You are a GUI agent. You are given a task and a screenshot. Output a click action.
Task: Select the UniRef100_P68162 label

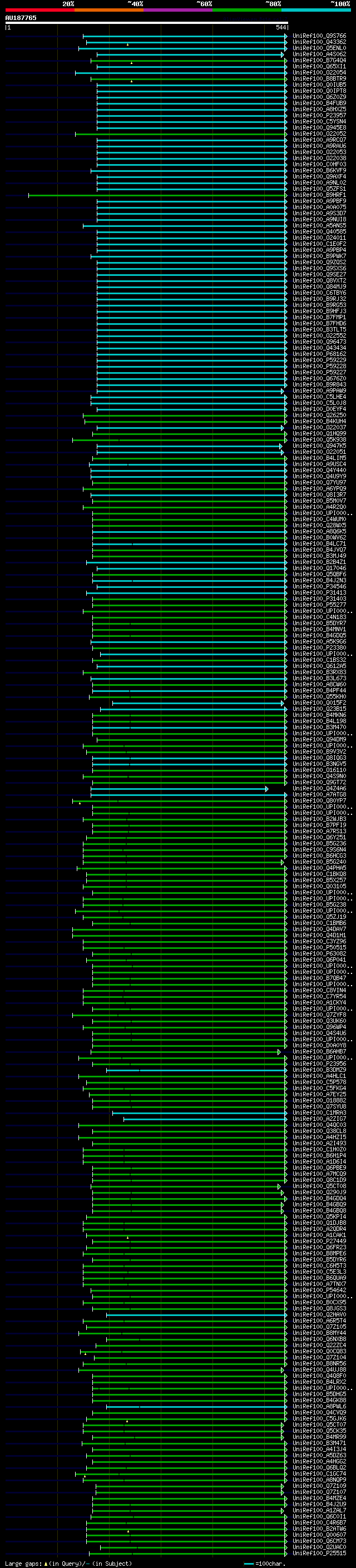[319, 354]
